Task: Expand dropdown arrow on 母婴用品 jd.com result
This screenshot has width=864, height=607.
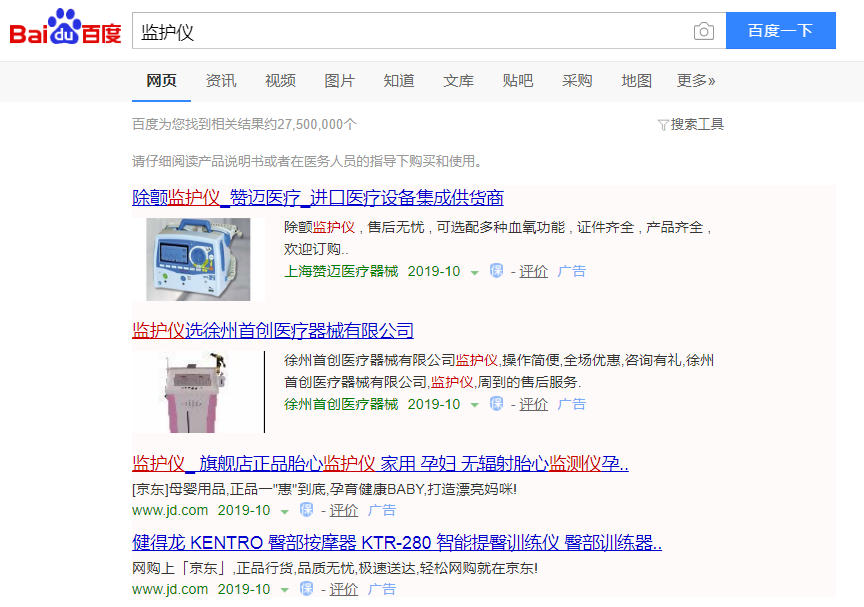Action: pyautogui.click(x=284, y=511)
